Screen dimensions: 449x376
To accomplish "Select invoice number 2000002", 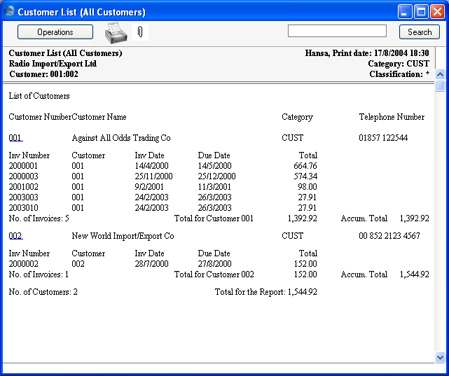I will click(23, 264).
